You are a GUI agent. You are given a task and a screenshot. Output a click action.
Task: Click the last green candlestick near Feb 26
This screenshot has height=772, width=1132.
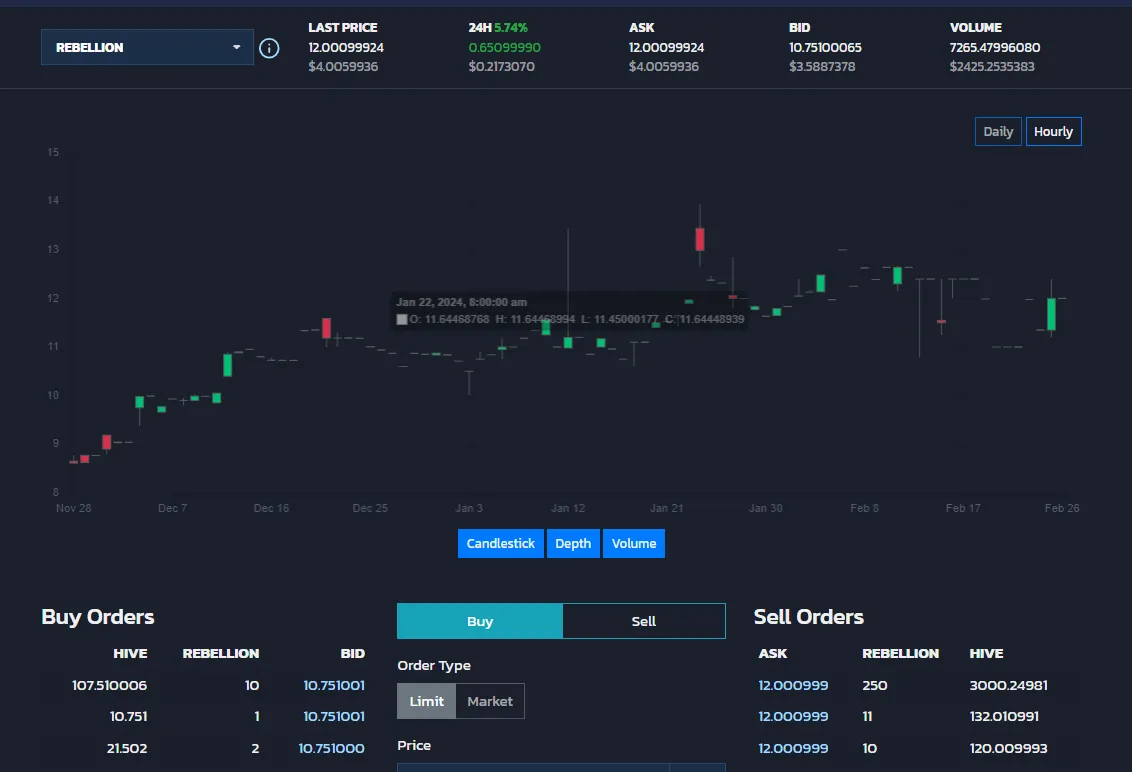pyautogui.click(x=1051, y=314)
